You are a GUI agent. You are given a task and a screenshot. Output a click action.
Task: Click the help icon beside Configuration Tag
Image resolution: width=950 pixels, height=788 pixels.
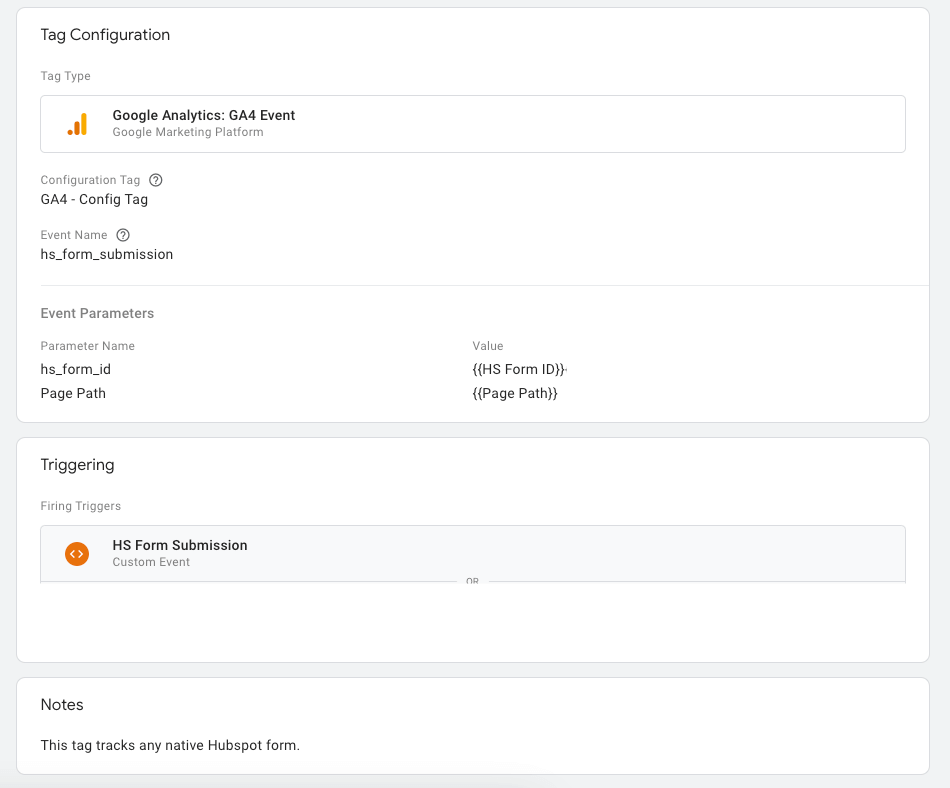155,180
